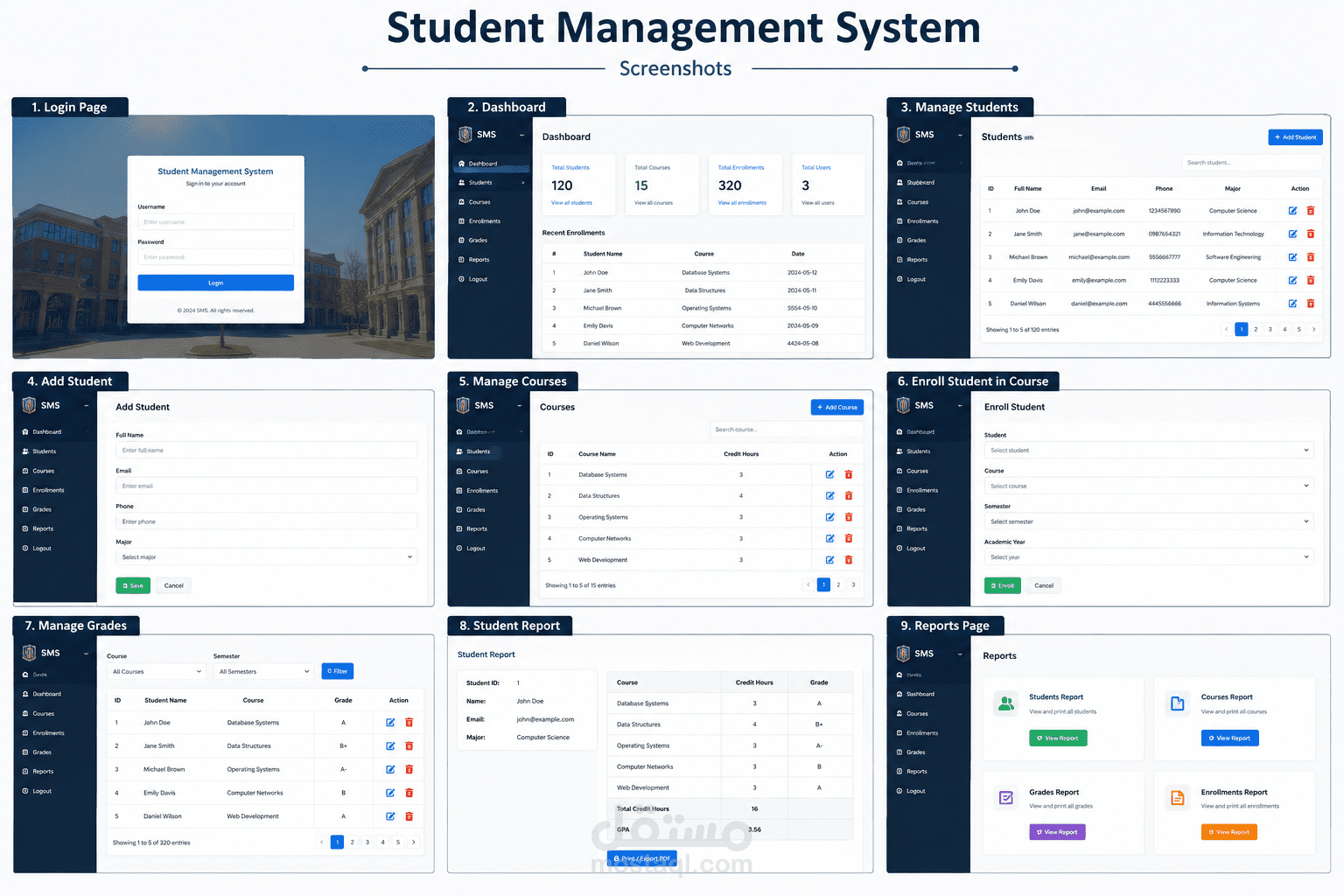Open the View all enrollments link
This screenshot has height=896, width=1344.
pos(742,203)
